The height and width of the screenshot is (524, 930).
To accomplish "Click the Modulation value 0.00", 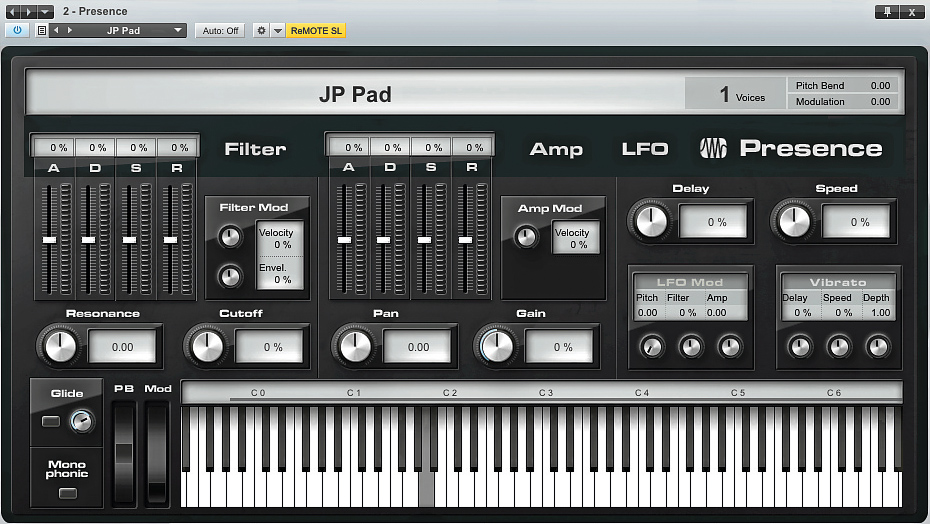I will (x=880, y=101).
